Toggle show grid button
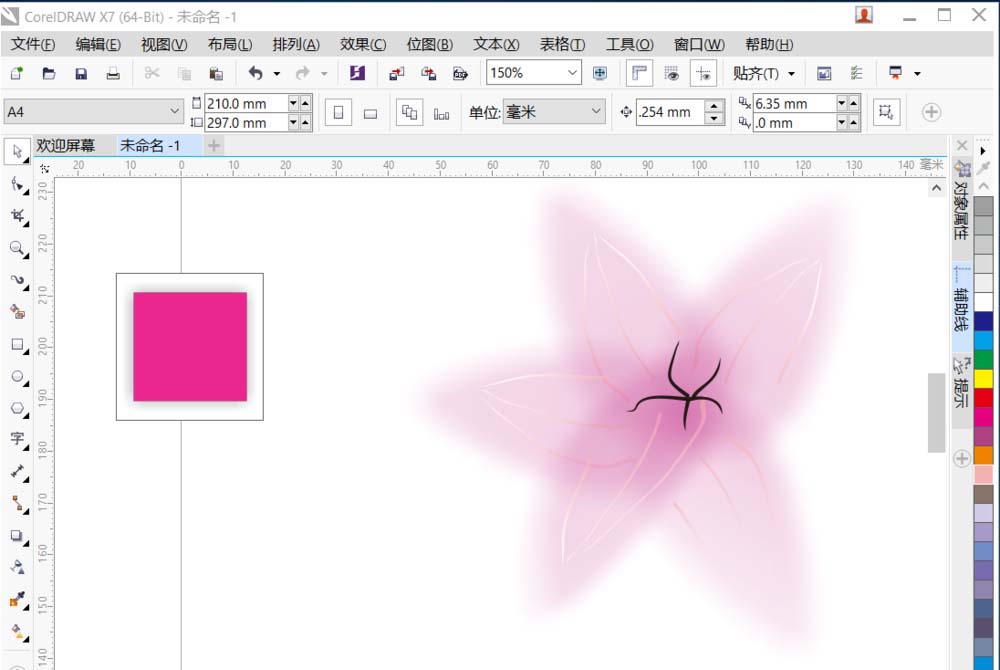The height and width of the screenshot is (670, 1000). [x=671, y=73]
